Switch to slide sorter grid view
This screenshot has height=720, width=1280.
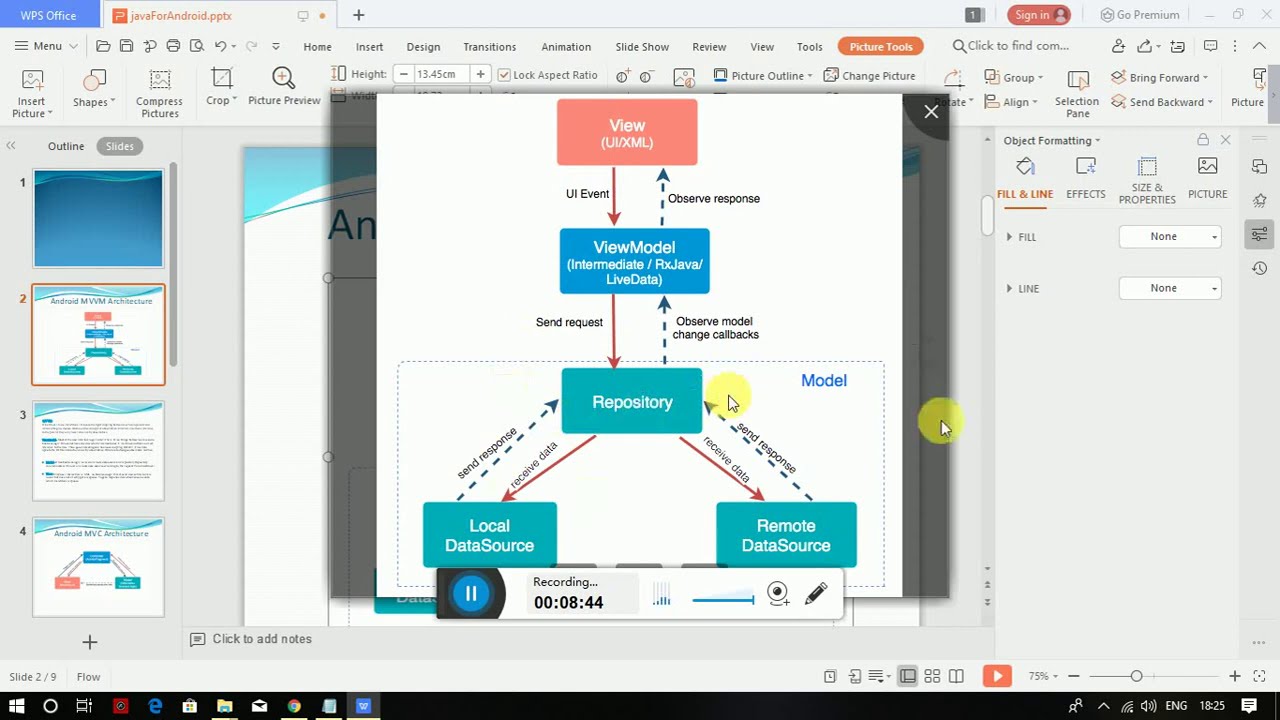pyautogui.click(x=932, y=677)
